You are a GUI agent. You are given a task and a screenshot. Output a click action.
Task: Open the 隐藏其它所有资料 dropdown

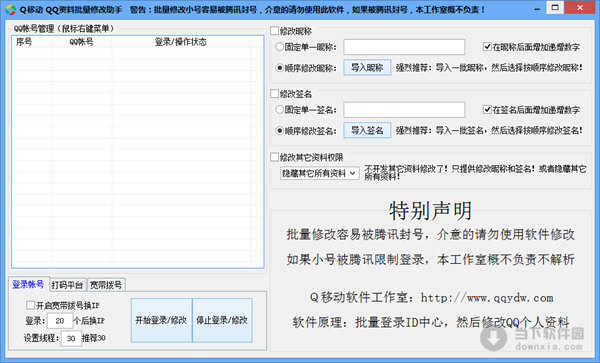point(320,173)
